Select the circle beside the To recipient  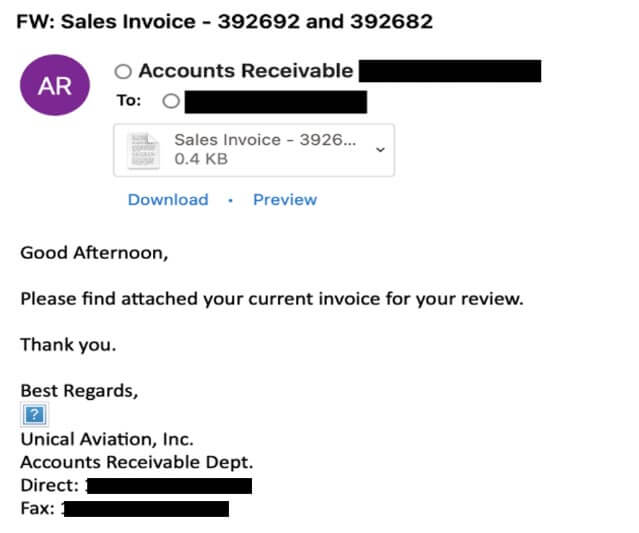click(170, 101)
